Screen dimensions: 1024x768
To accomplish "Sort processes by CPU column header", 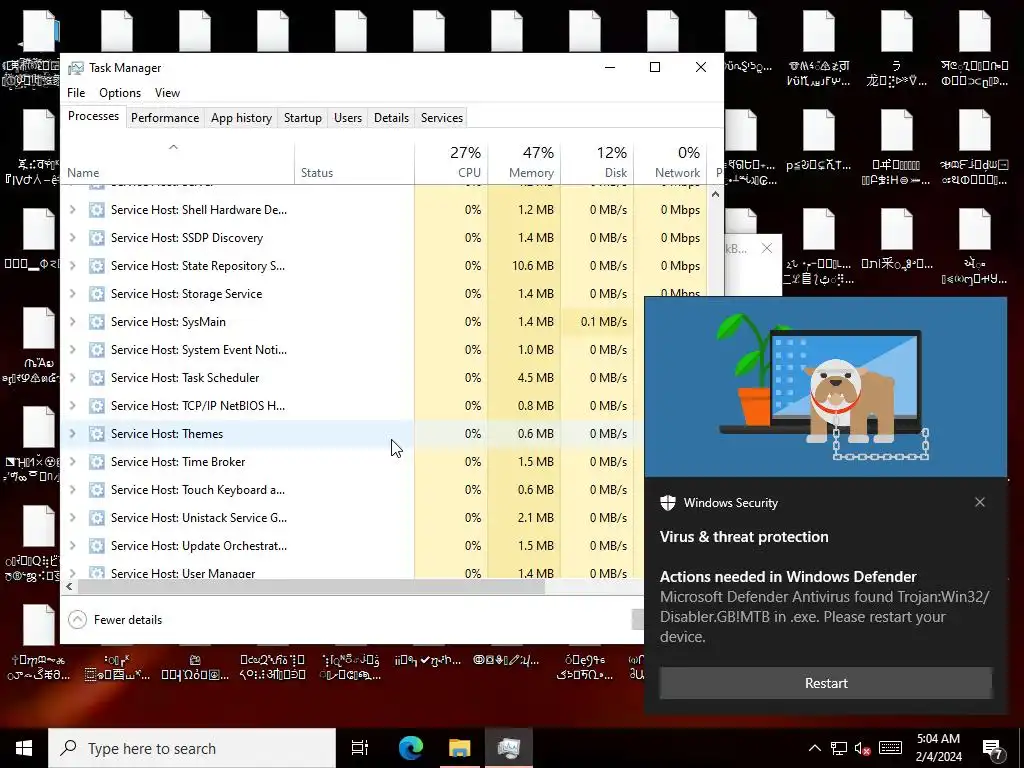I will [x=451, y=162].
